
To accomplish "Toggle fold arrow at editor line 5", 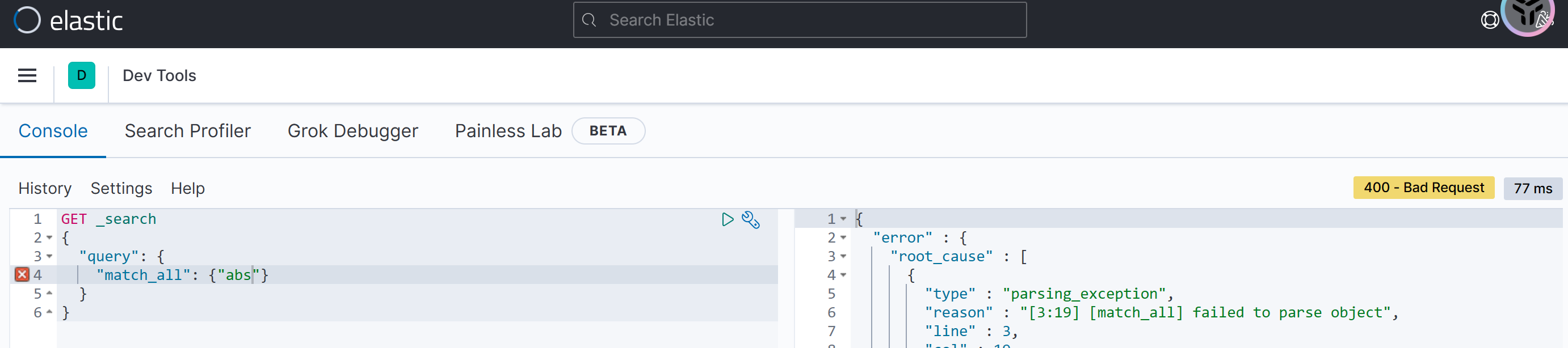I will [49, 294].
